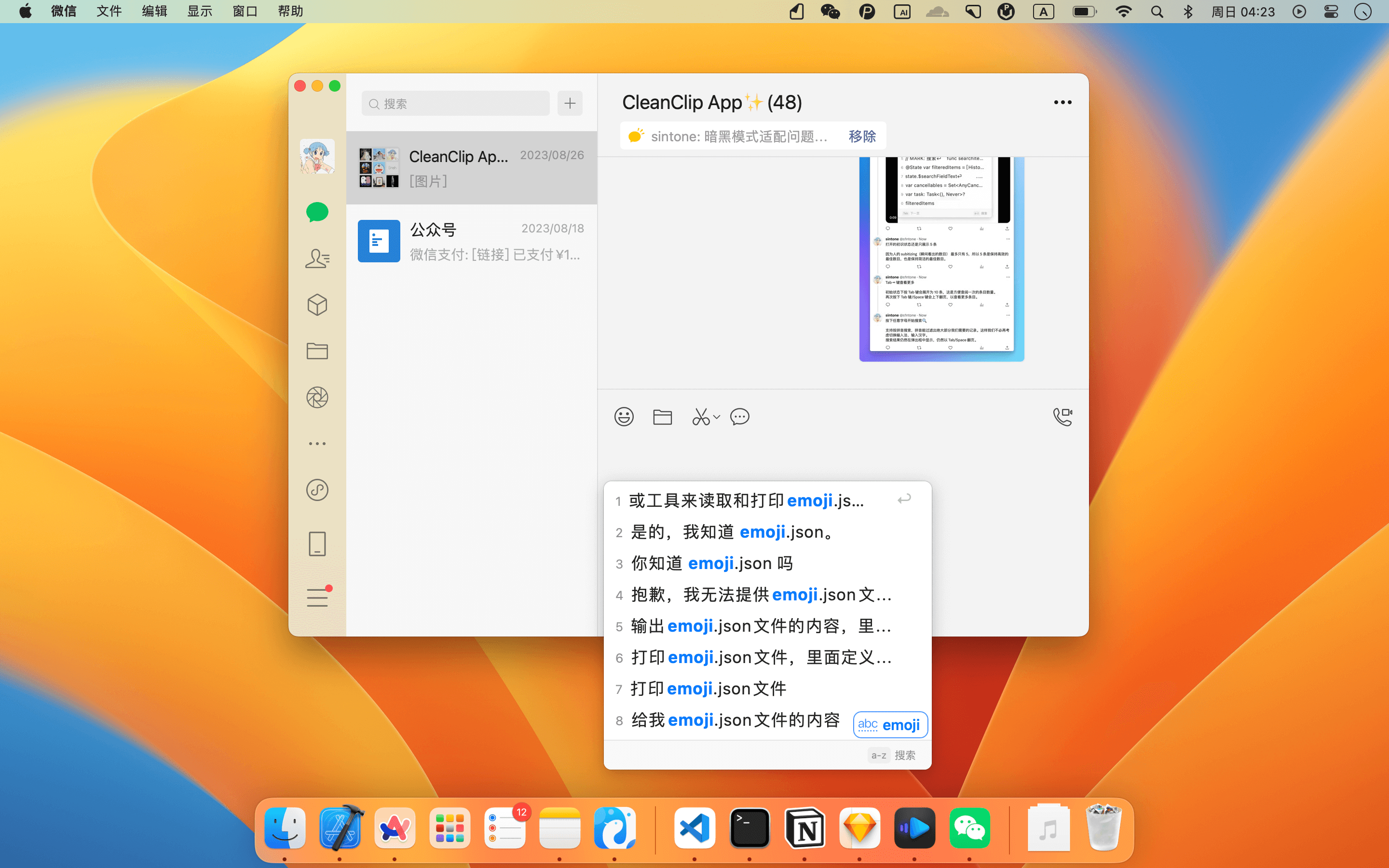Open the Contacts tab in the sidebar
The image size is (1389, 868).
pos(317,258)
